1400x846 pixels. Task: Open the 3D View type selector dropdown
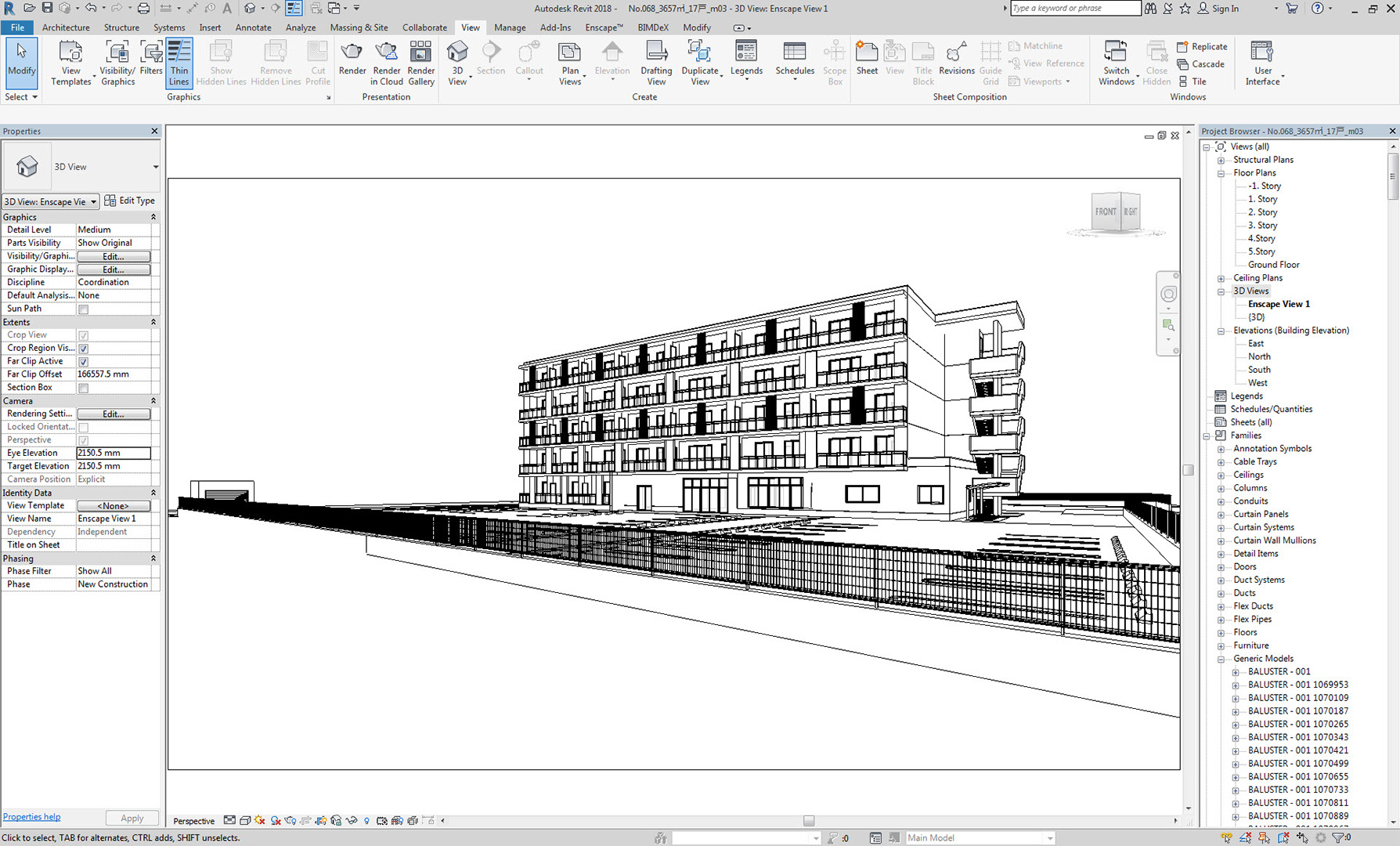[155, 167]
